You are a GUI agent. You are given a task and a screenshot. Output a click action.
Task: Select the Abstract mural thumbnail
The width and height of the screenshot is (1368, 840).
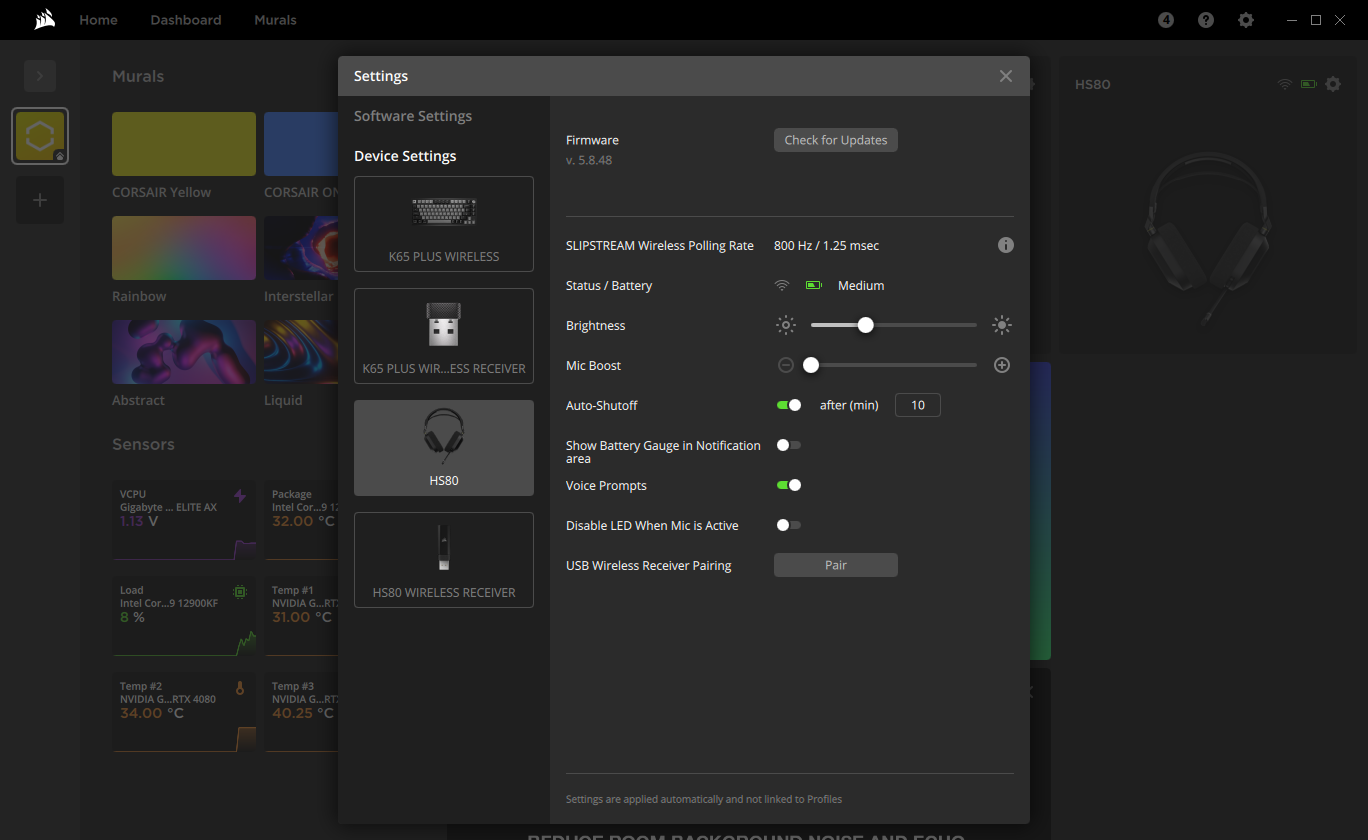tap(184, 352)
